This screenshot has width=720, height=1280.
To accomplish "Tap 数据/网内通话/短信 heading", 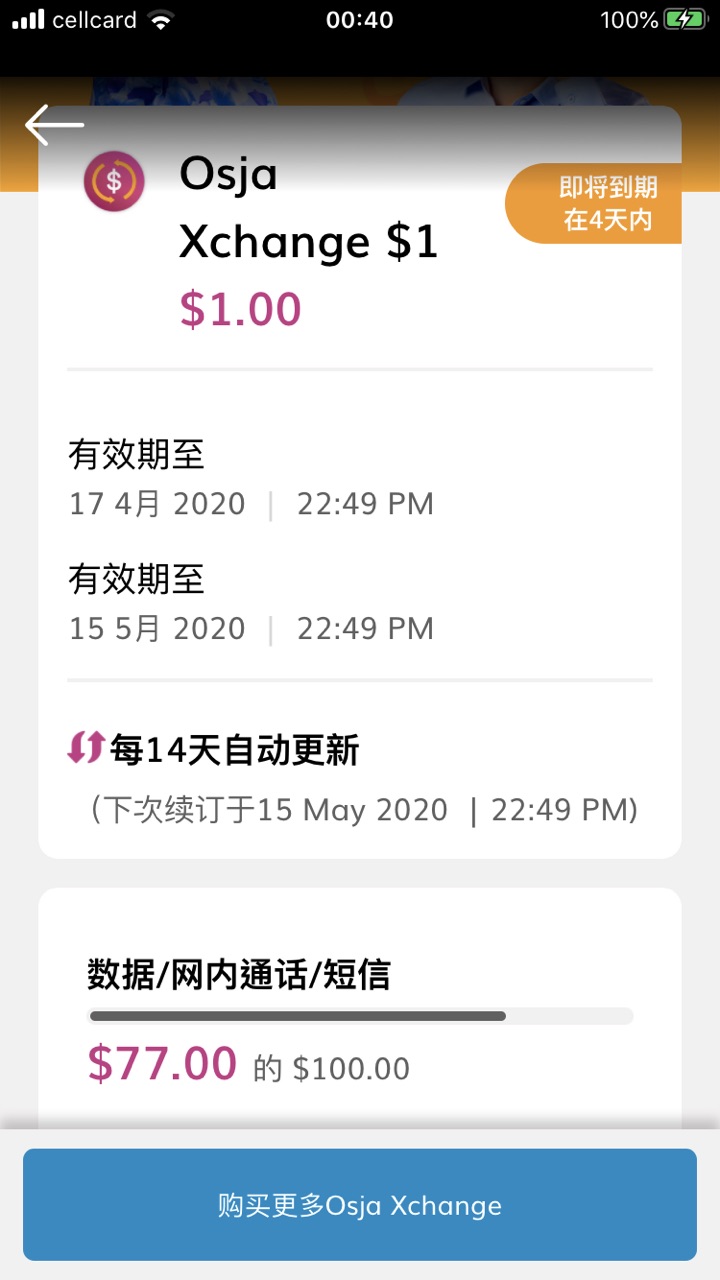I will 238,974.
